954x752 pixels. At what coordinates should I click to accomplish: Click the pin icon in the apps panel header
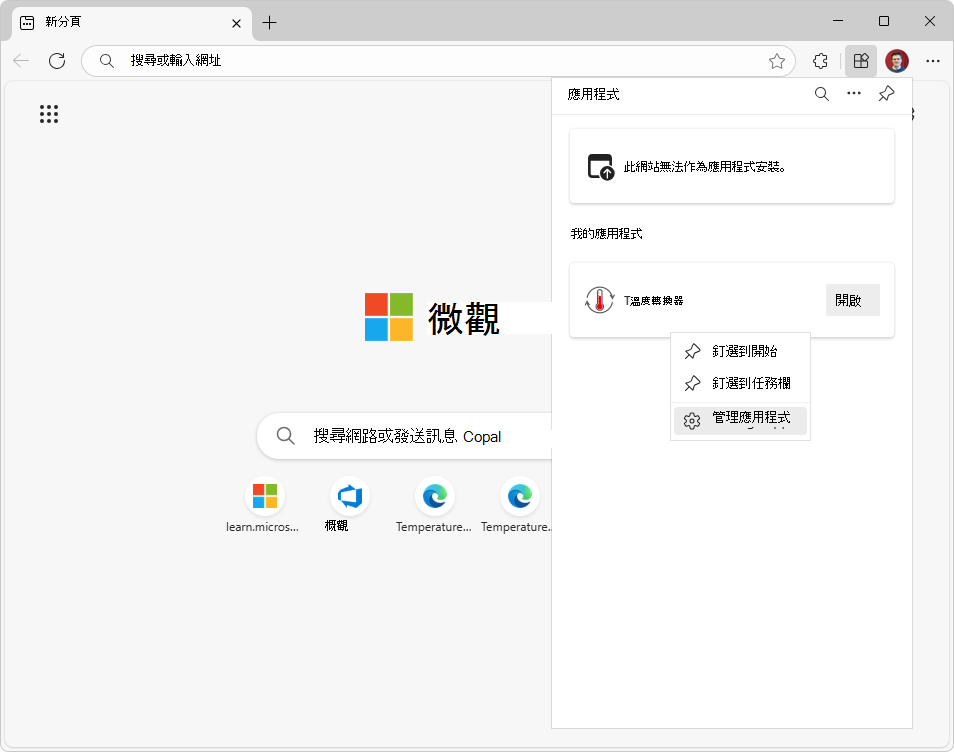[x=885, y=94]
